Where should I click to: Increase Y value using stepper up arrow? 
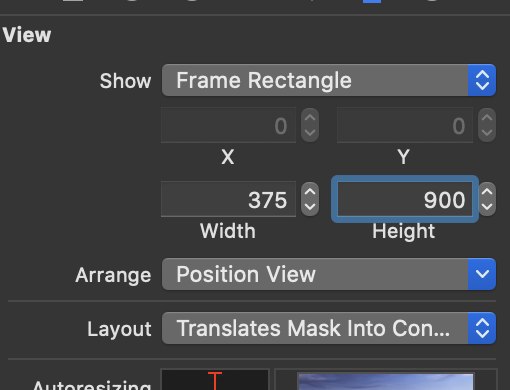(487, 118)
